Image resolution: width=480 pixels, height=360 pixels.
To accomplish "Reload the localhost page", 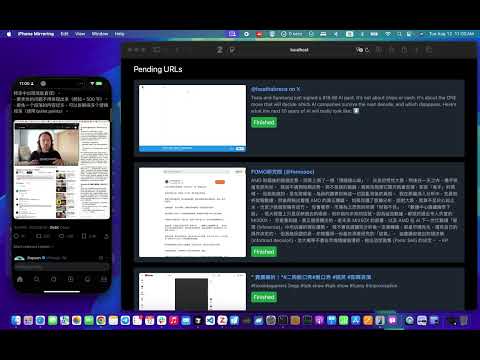I will [367, 50].
